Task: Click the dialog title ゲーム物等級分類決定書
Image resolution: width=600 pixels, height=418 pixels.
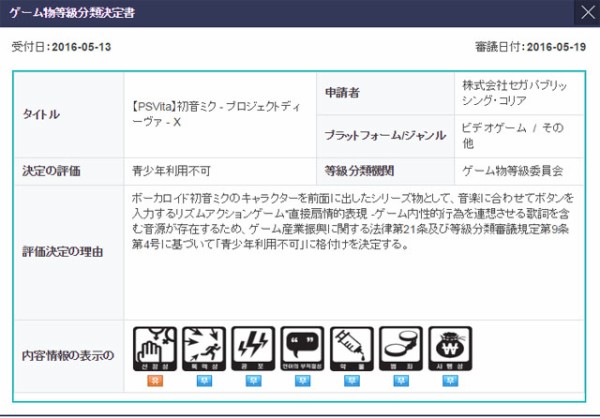Action: [72, 13]
